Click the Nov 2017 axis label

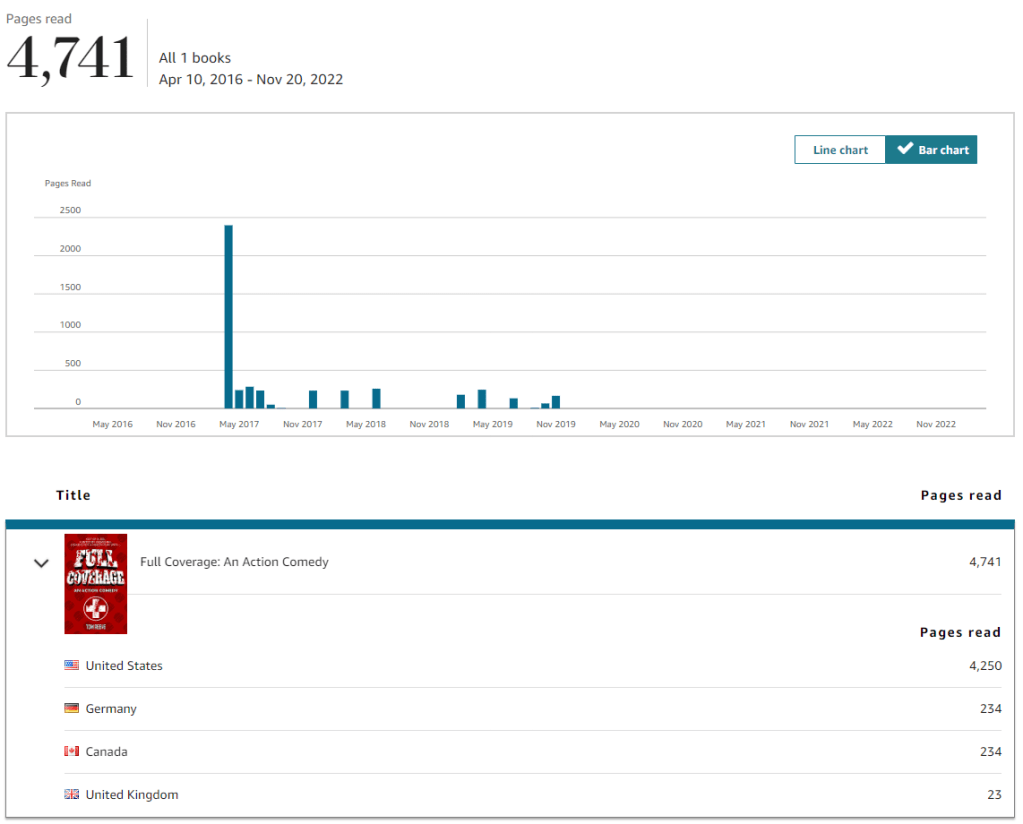302,424
